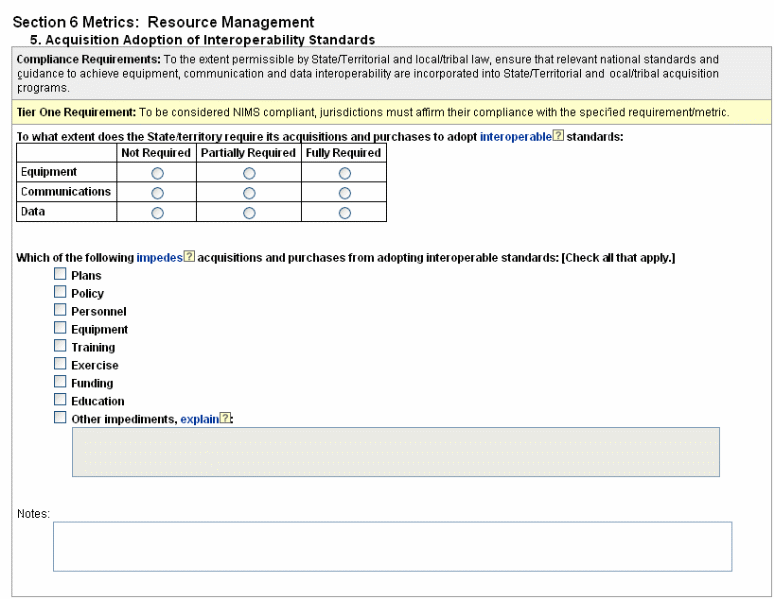Toggle the Other impediments checkbox
The height and width of the screenshot is (599, 774).
point(60,418)
